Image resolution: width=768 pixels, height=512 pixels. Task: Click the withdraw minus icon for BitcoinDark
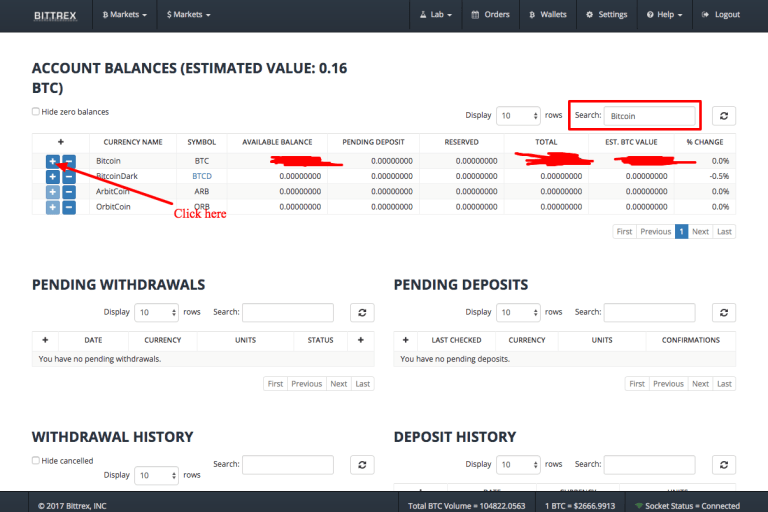pos(69,176)
